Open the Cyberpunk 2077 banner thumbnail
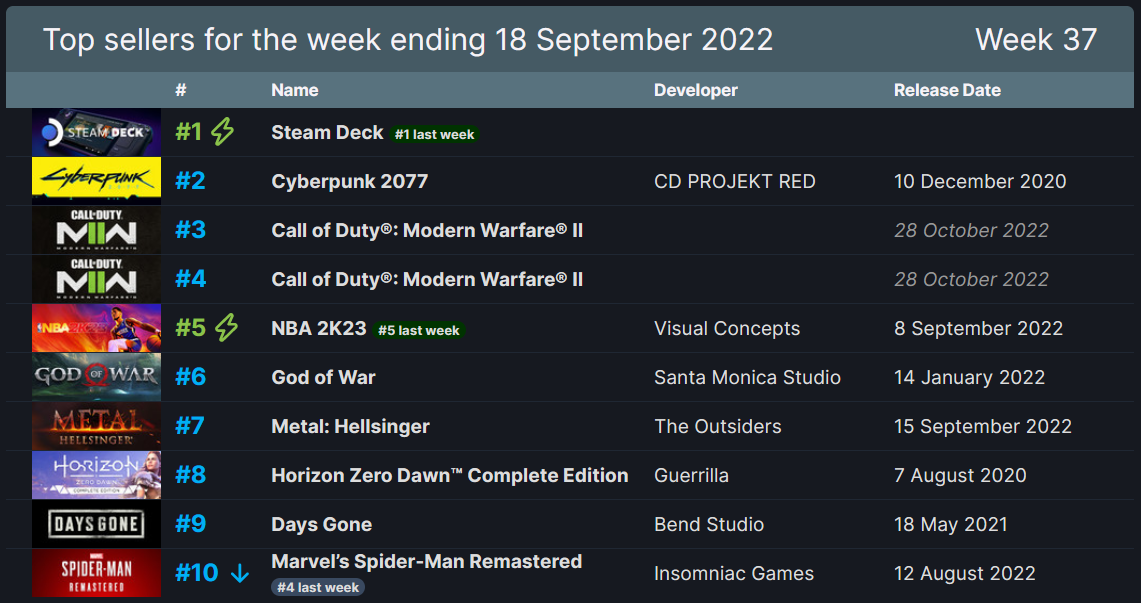The width and height of the screenshot is (1141, 603). 96,181
